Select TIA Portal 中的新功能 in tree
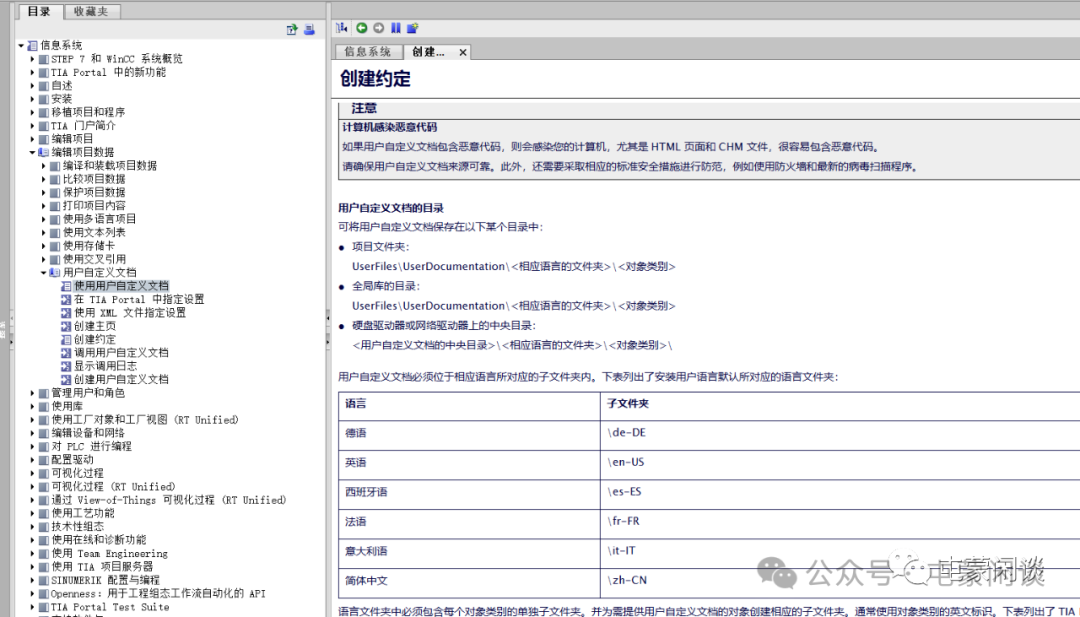1080x617 pixels. tap(108, 72)
